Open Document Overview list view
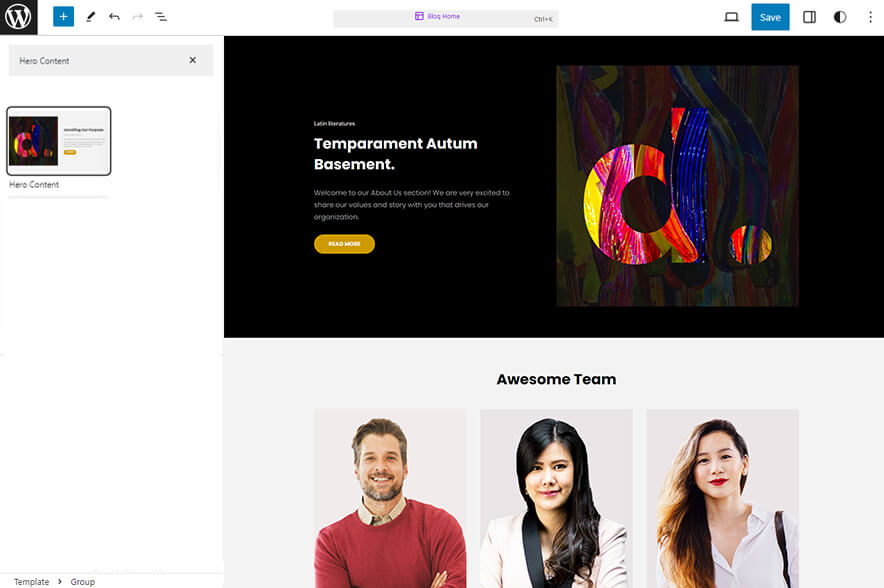884x588 pixels. pyautogui.click(x=161, y=17)
